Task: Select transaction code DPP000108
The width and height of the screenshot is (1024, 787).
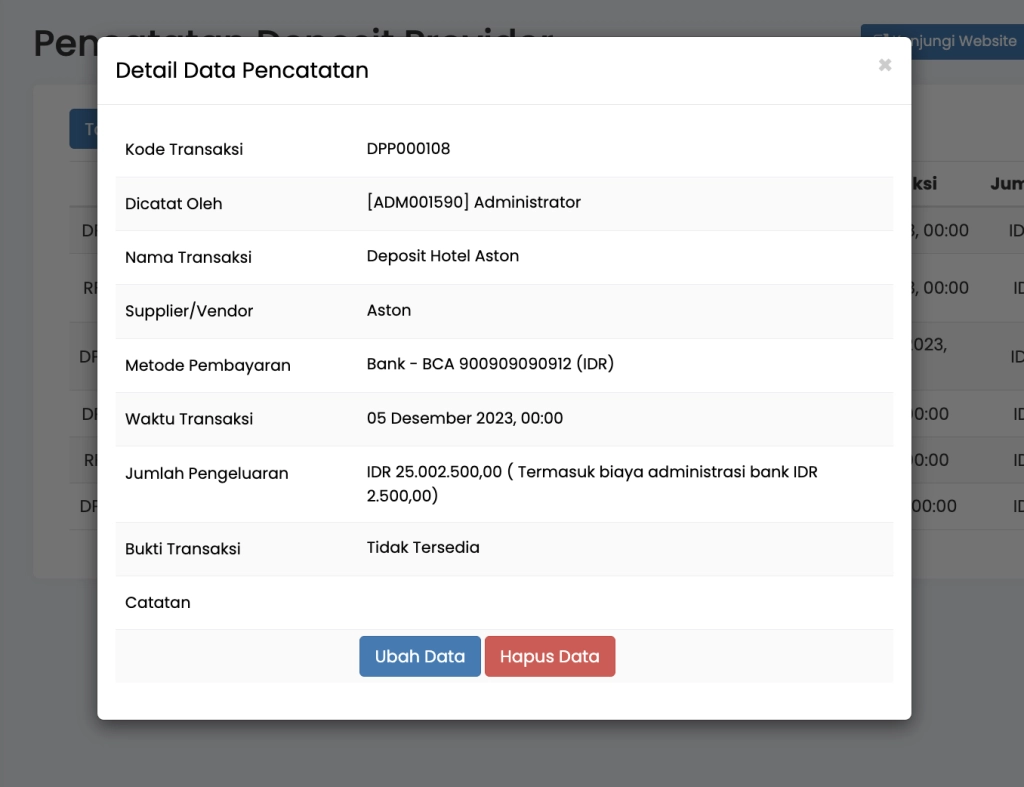Action: click(408, 149)
